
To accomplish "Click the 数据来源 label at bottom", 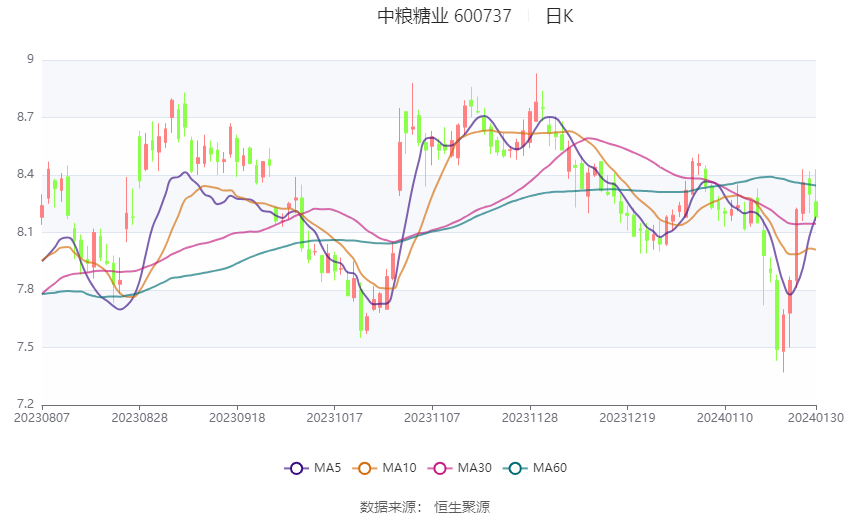I will 386,507.
